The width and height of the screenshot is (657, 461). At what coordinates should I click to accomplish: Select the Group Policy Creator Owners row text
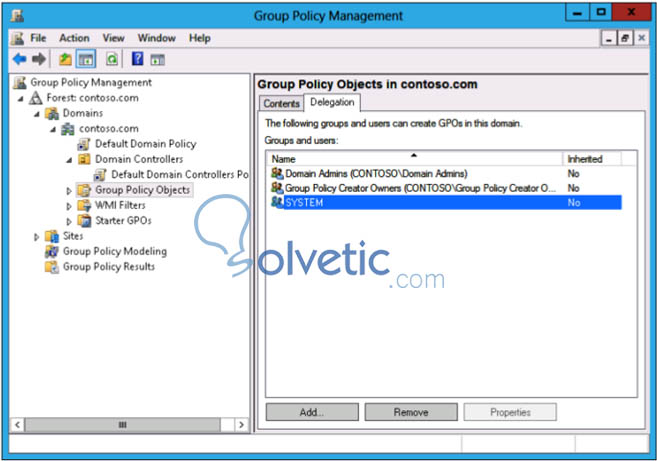(420, 188)
